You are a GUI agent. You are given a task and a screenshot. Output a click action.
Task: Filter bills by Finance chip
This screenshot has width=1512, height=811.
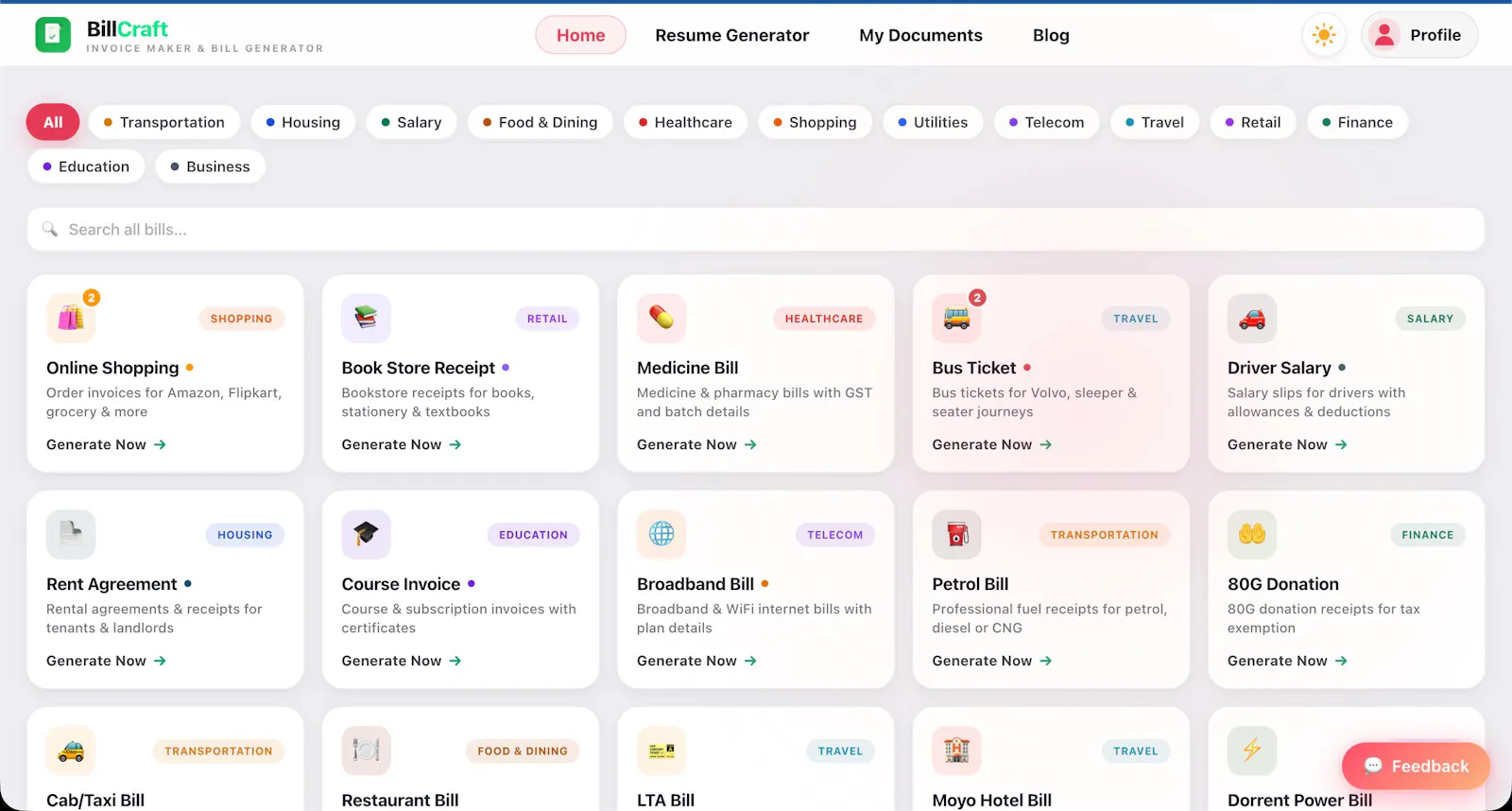1357,122
